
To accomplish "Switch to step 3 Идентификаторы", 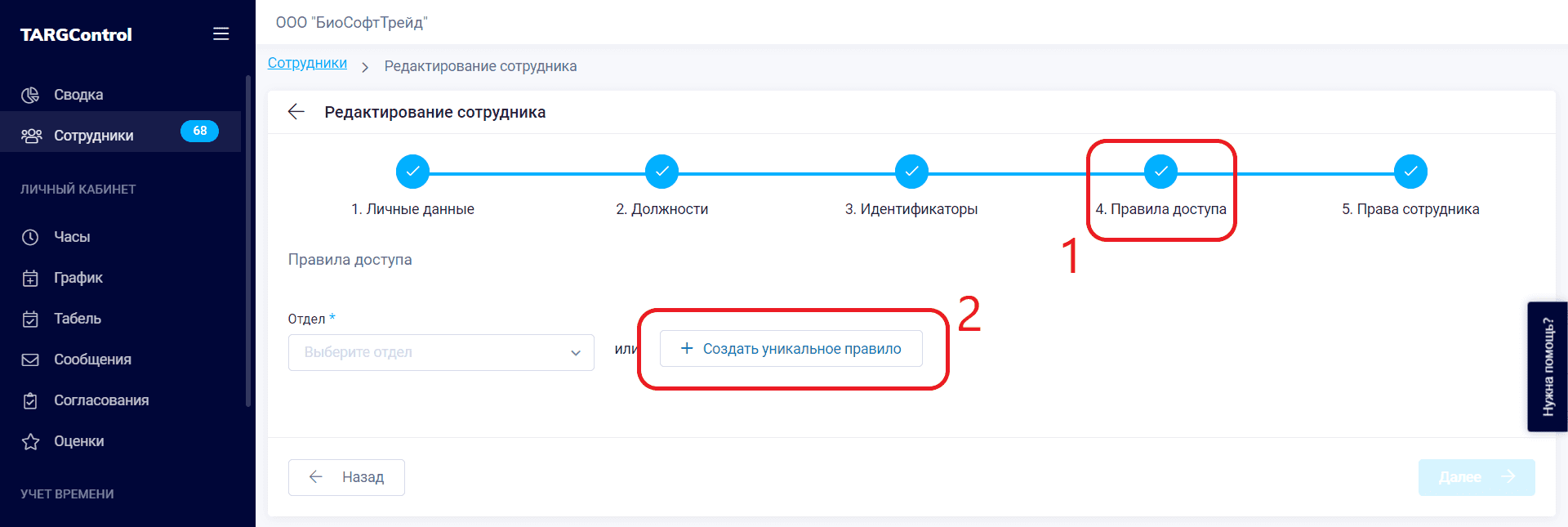I will pyautogui.click(x=911, y=172).
